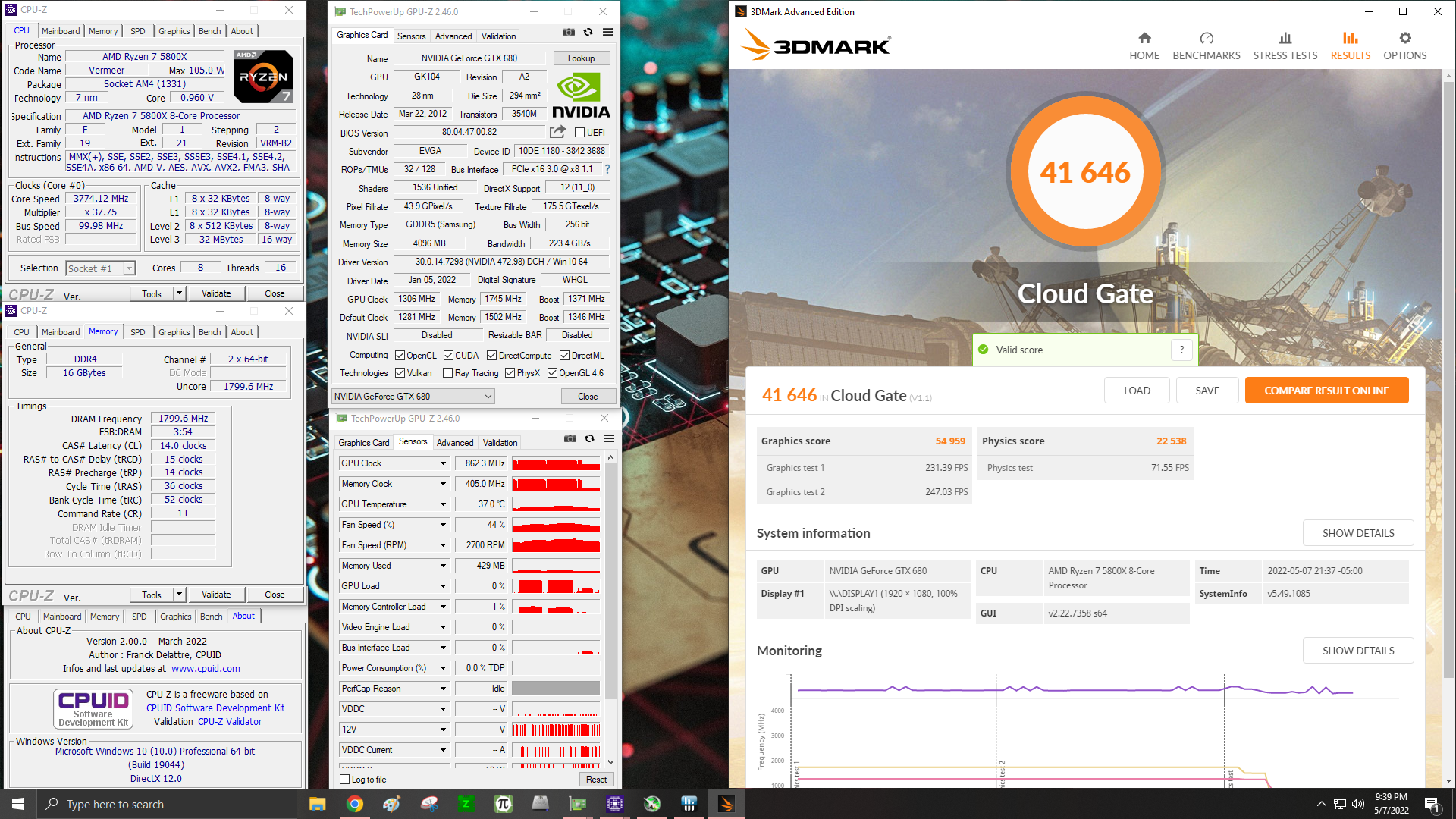This screenshot has height=819, width=1456.
Task: Click GPU Clock sensor history graph
Action: (556, 463)
